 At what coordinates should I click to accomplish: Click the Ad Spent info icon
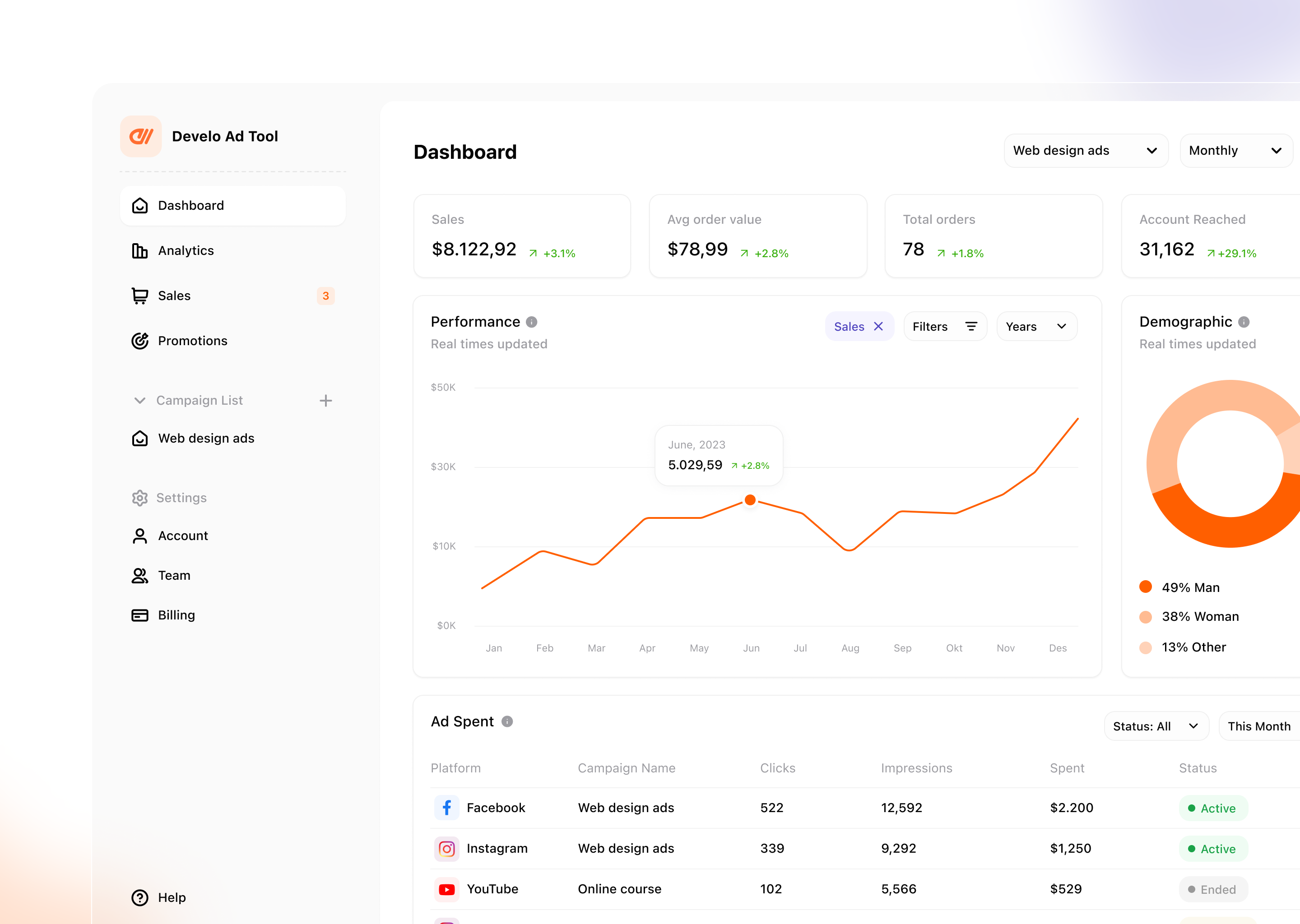coord(507,721)
